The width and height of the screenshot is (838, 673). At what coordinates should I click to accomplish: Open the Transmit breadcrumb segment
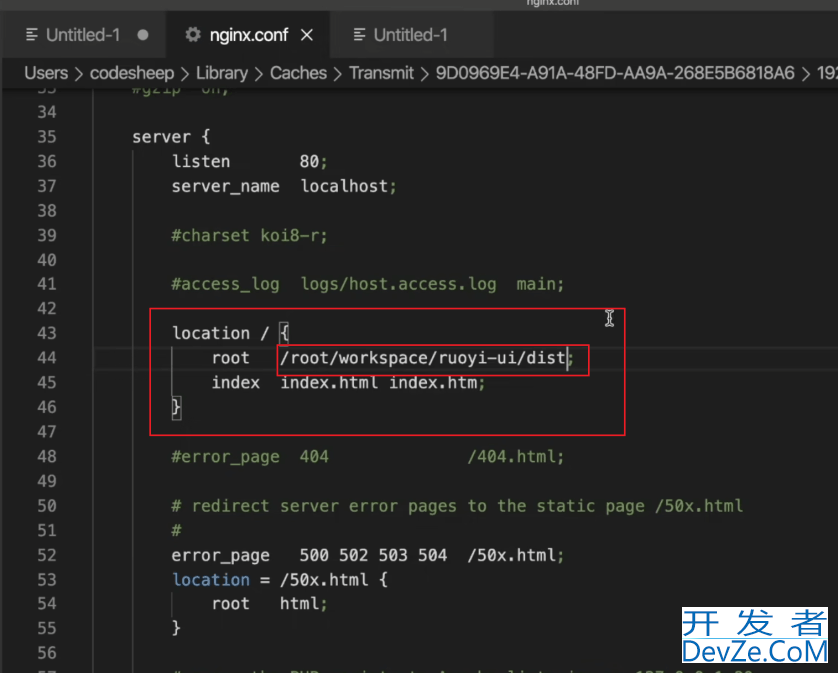pos(382,73)
